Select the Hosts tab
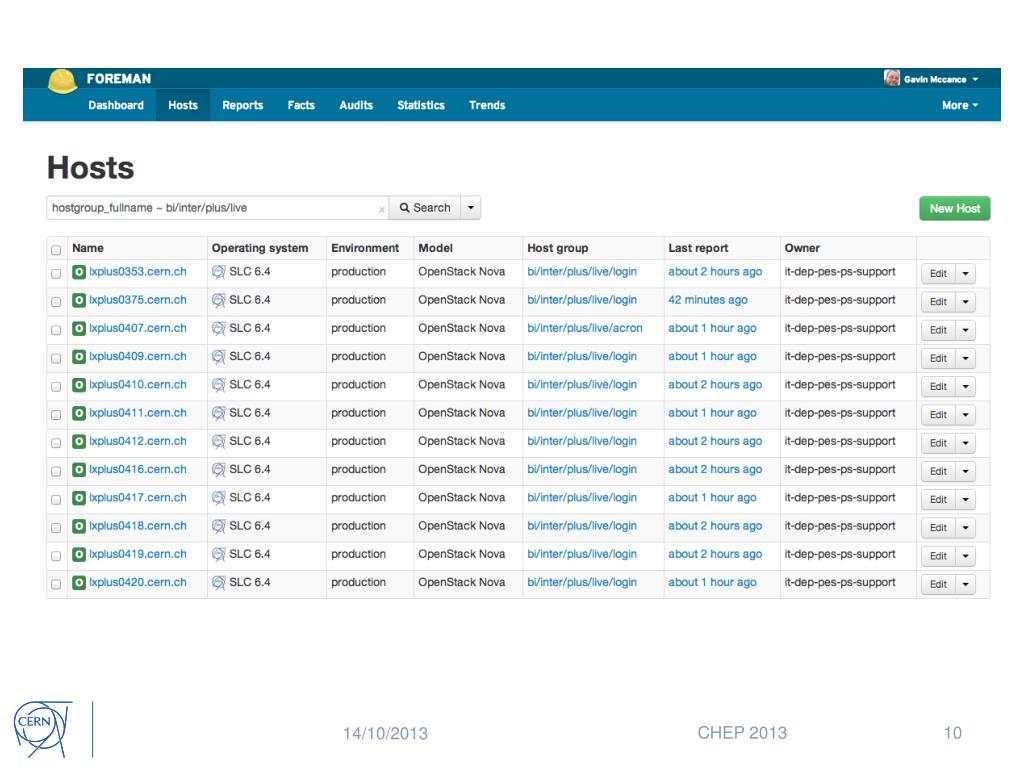The width and height of the screenshot is (1024, 768). [x=183, y=105]
